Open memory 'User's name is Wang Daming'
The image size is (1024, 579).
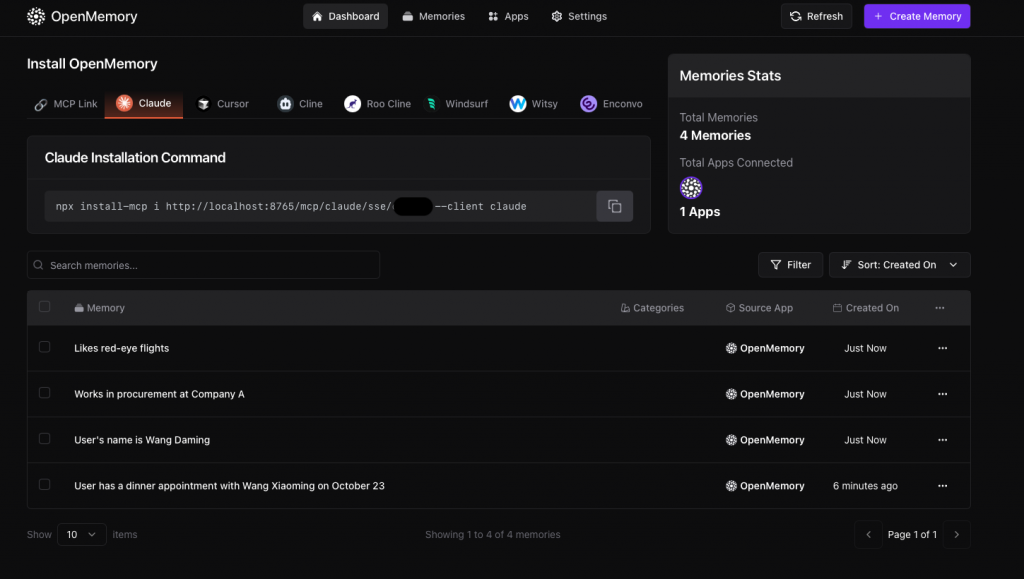coord(142,440)
